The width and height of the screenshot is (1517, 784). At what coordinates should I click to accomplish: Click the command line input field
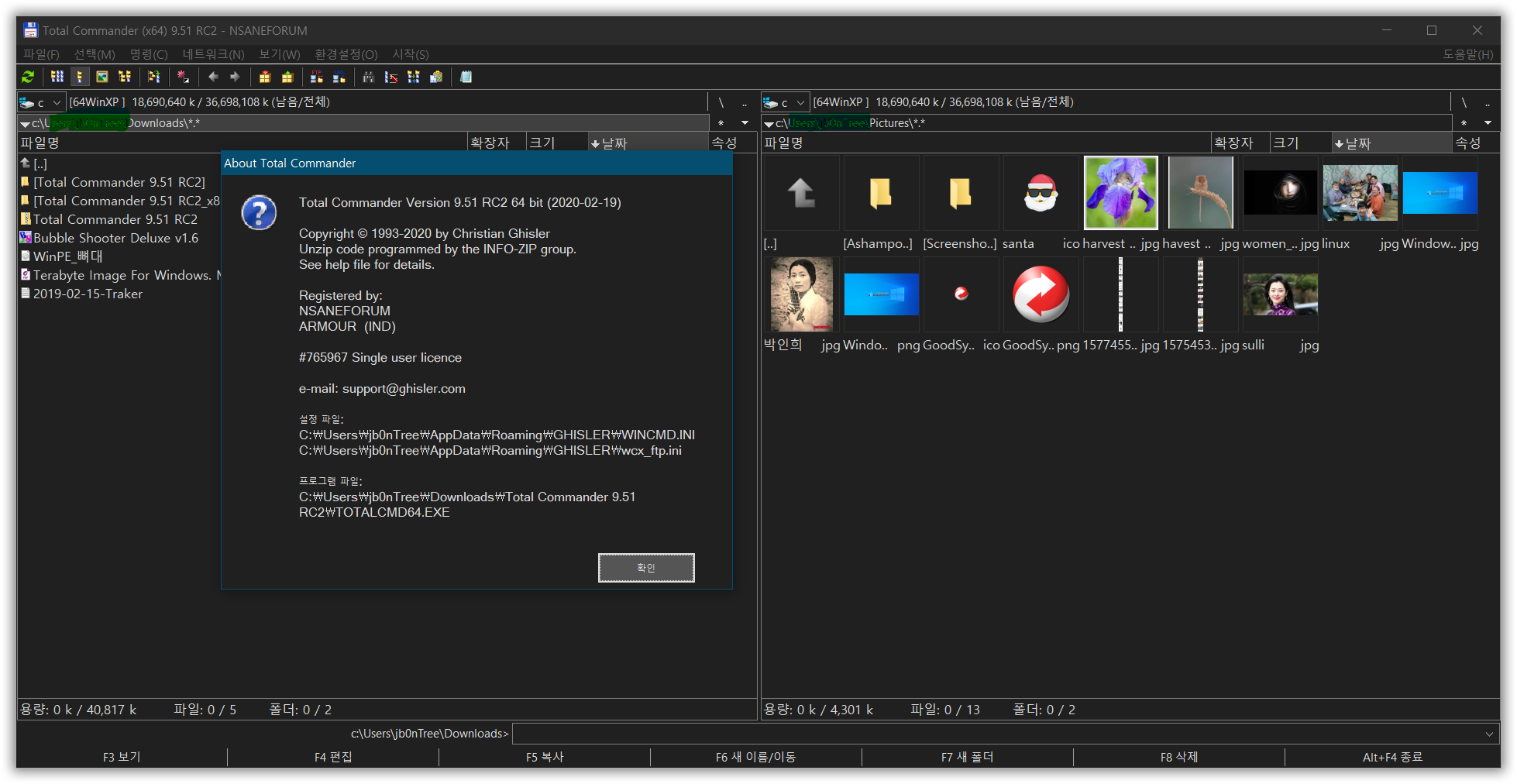(1005, 734)
